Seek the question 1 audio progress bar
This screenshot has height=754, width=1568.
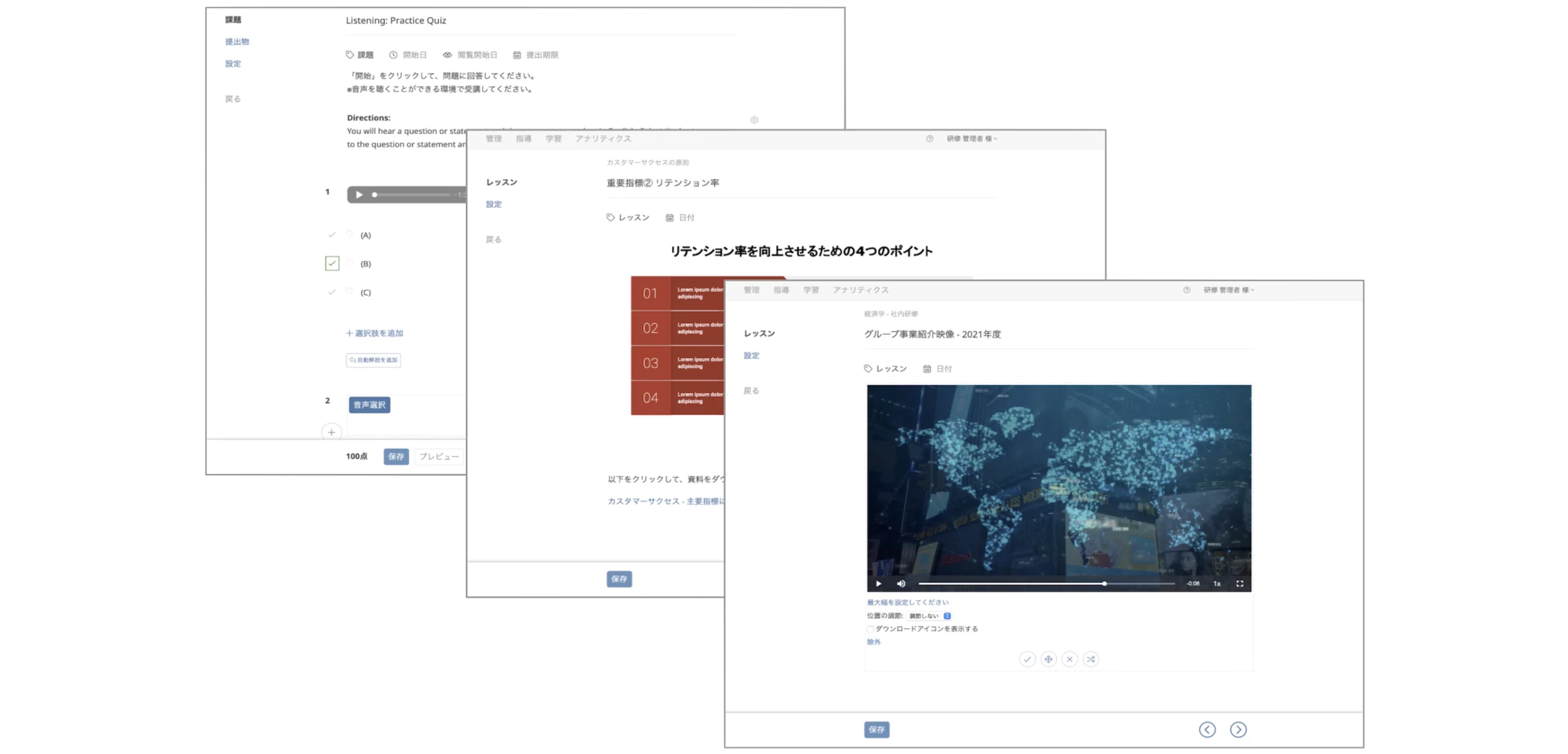tap(411, 194)
